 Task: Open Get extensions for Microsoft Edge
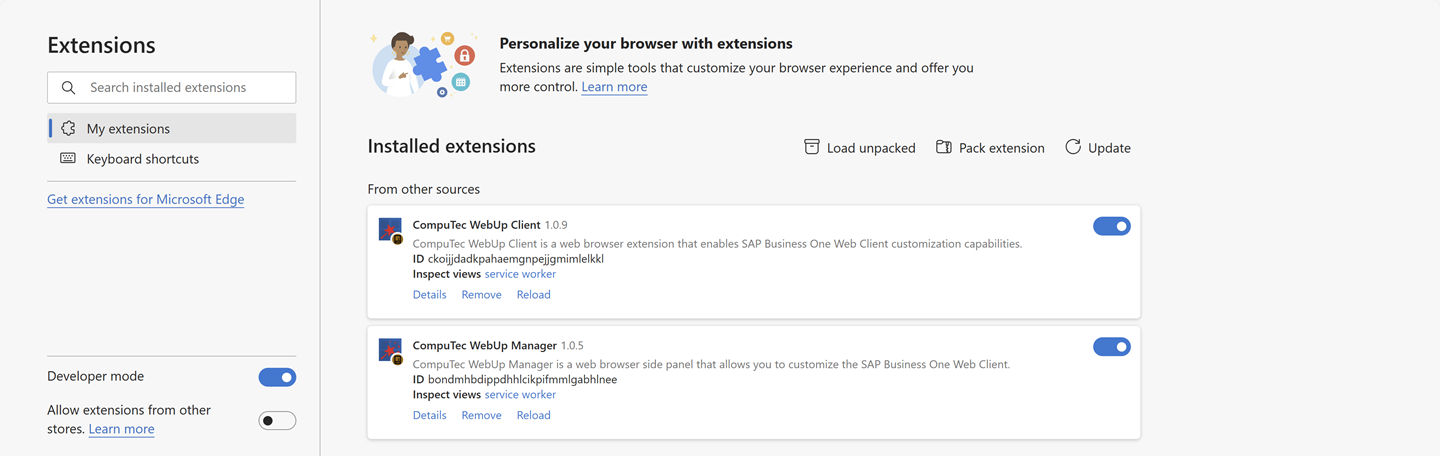click(x=145, y=199)
